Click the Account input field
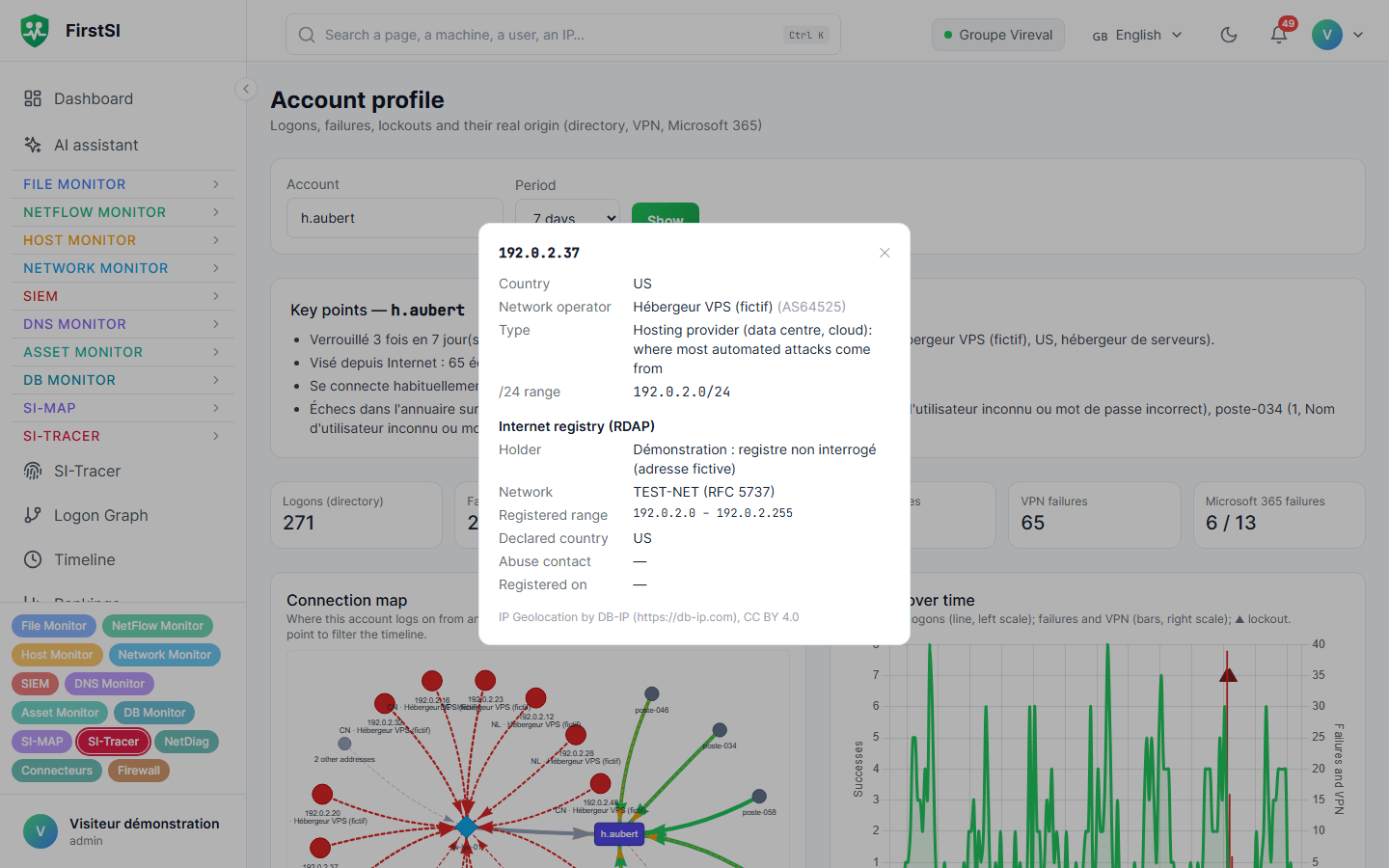1389x868 pixels. coord(395,218)
